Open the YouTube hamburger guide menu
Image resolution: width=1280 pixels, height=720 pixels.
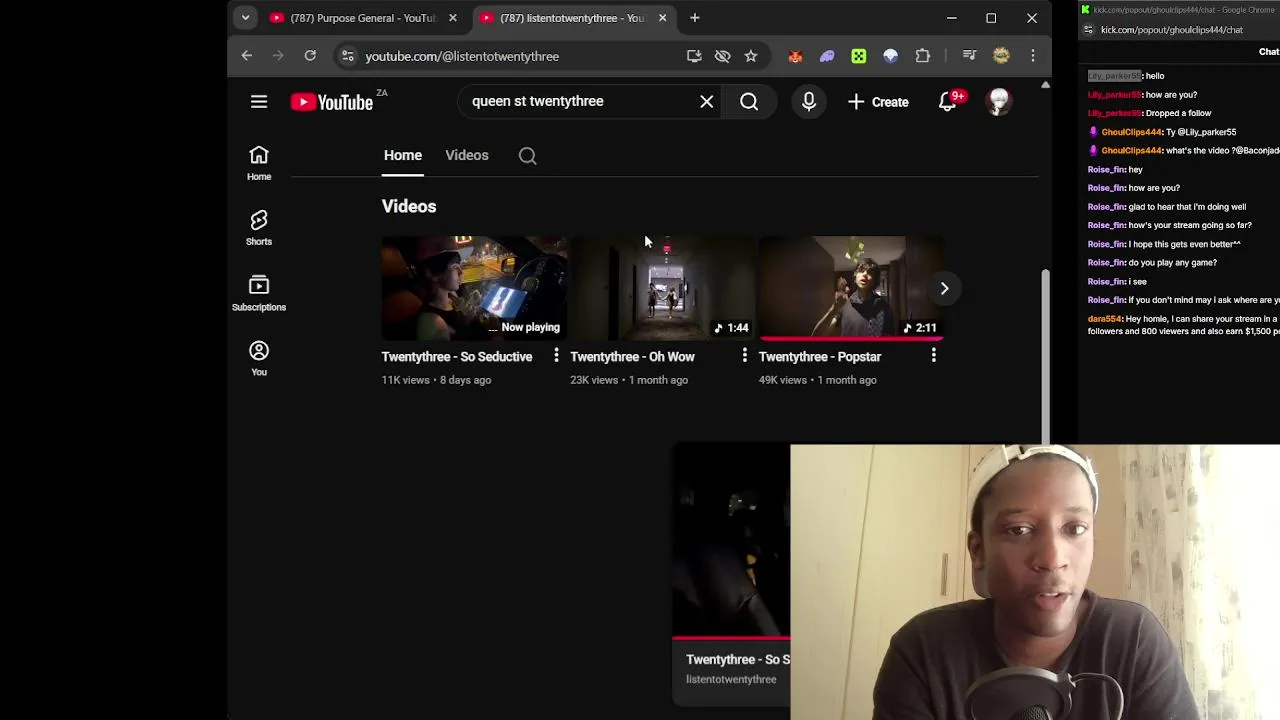[x=259, y=101]
